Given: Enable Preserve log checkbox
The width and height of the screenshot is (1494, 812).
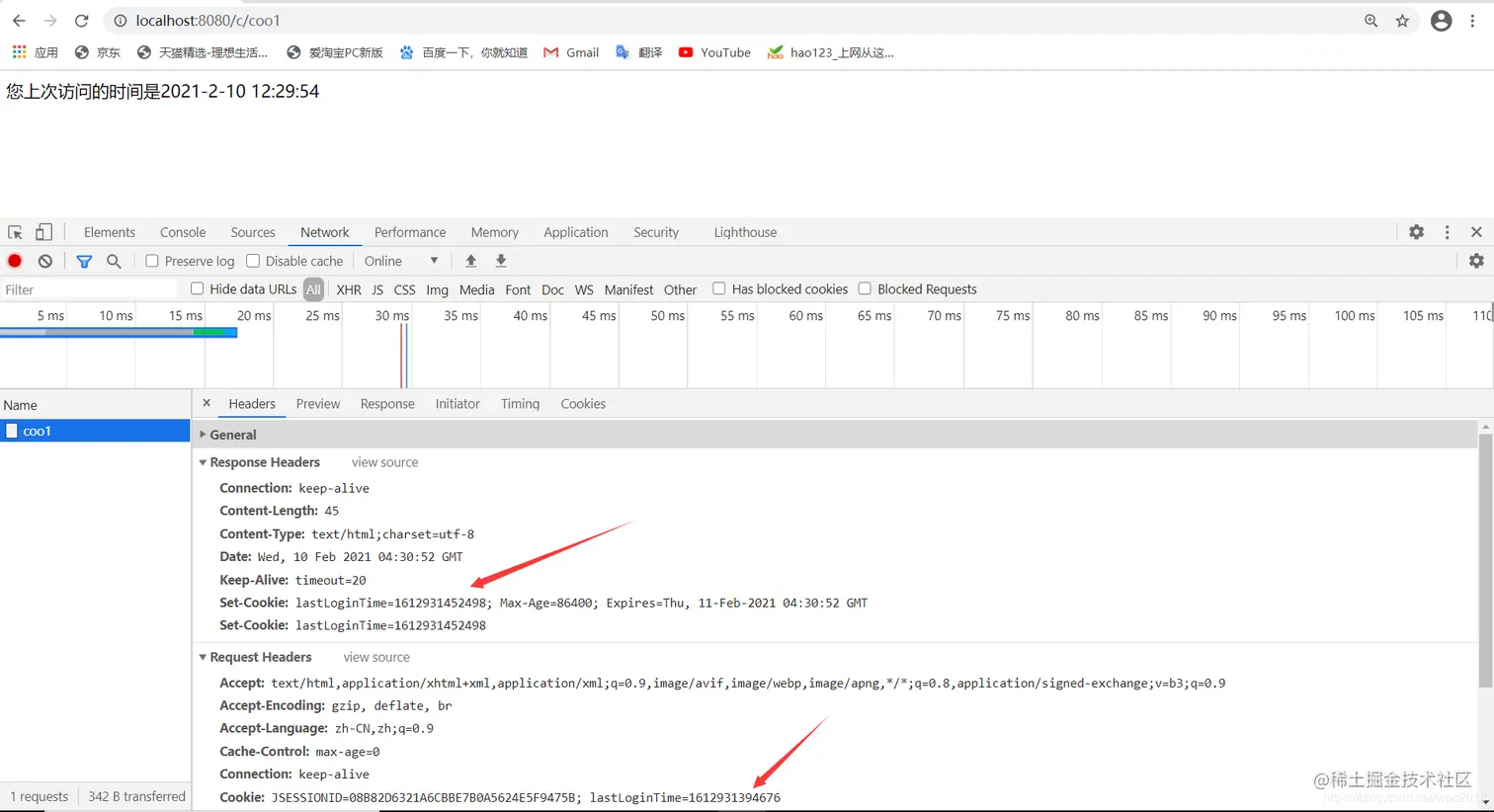Looking at the screenshot, I should 151,261.
